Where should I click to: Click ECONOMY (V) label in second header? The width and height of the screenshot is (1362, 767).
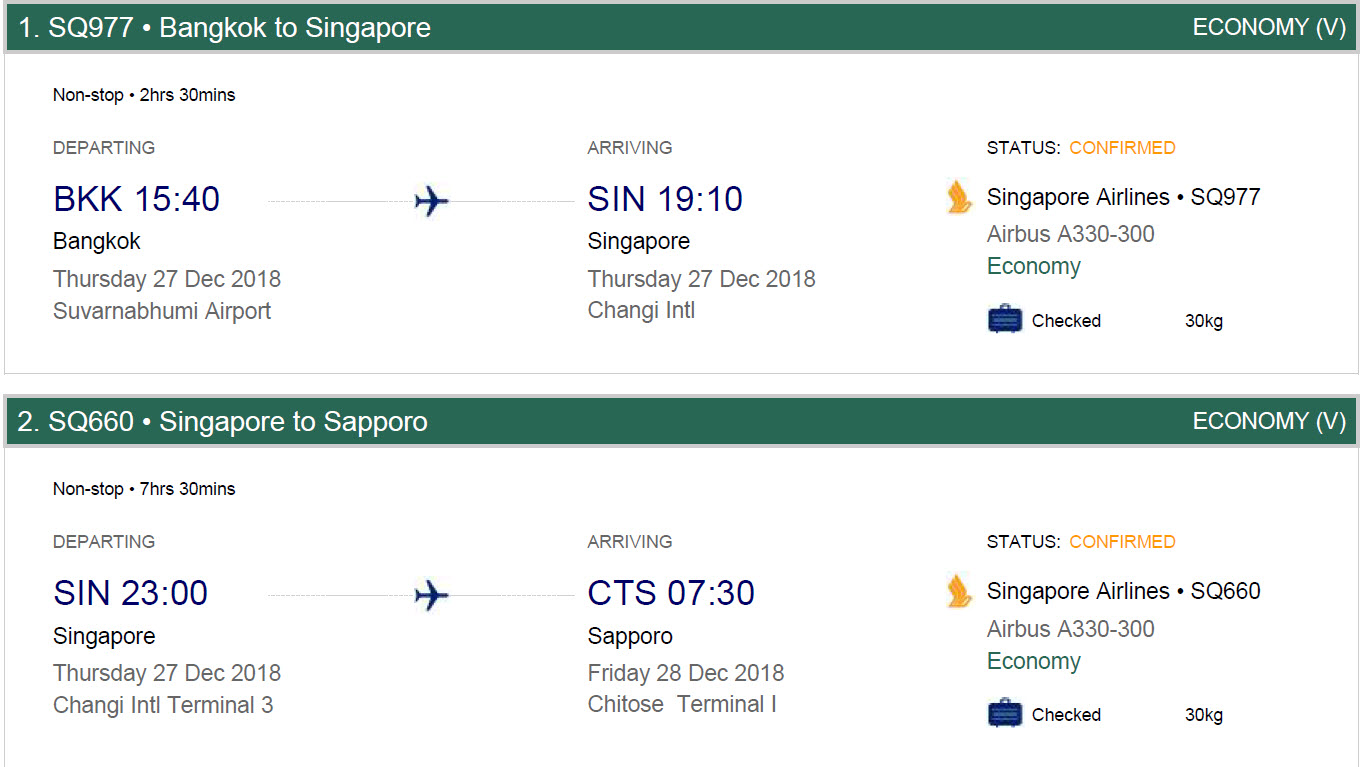tap(1270, 422)
